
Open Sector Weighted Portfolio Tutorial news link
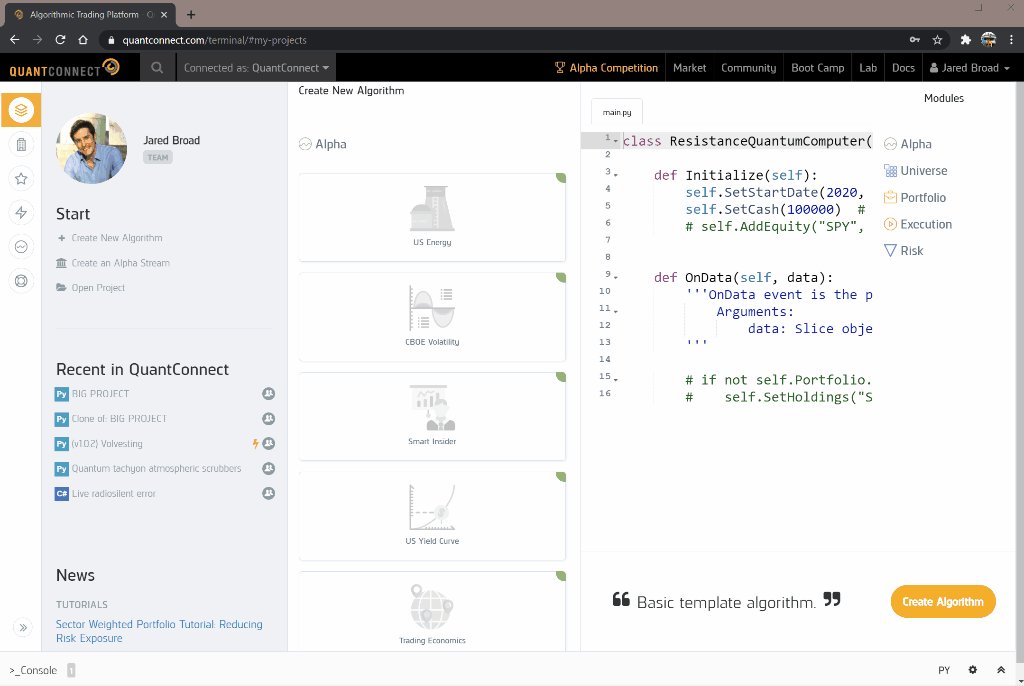(159, 631)
